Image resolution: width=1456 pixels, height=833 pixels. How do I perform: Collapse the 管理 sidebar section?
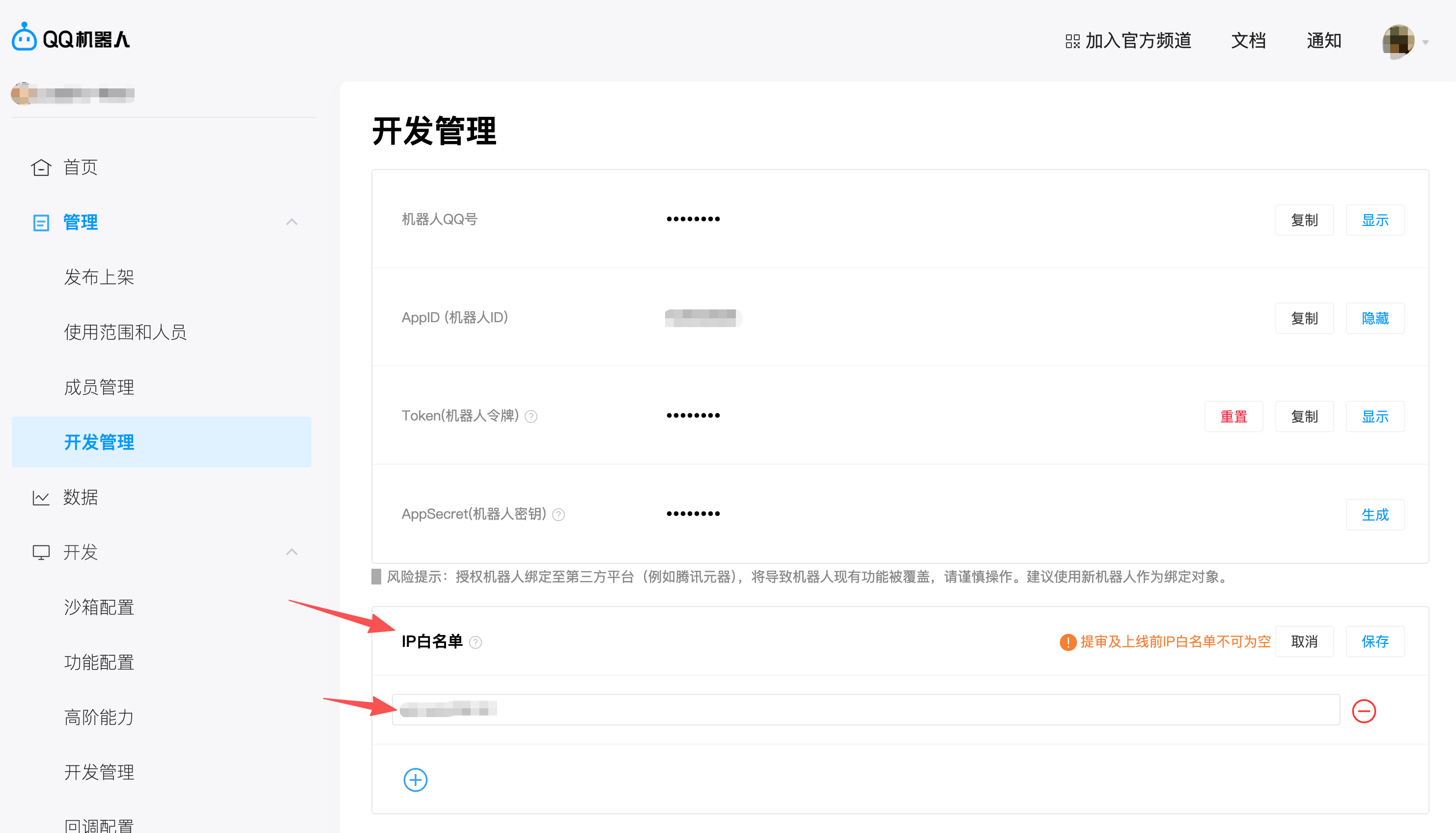292,222
